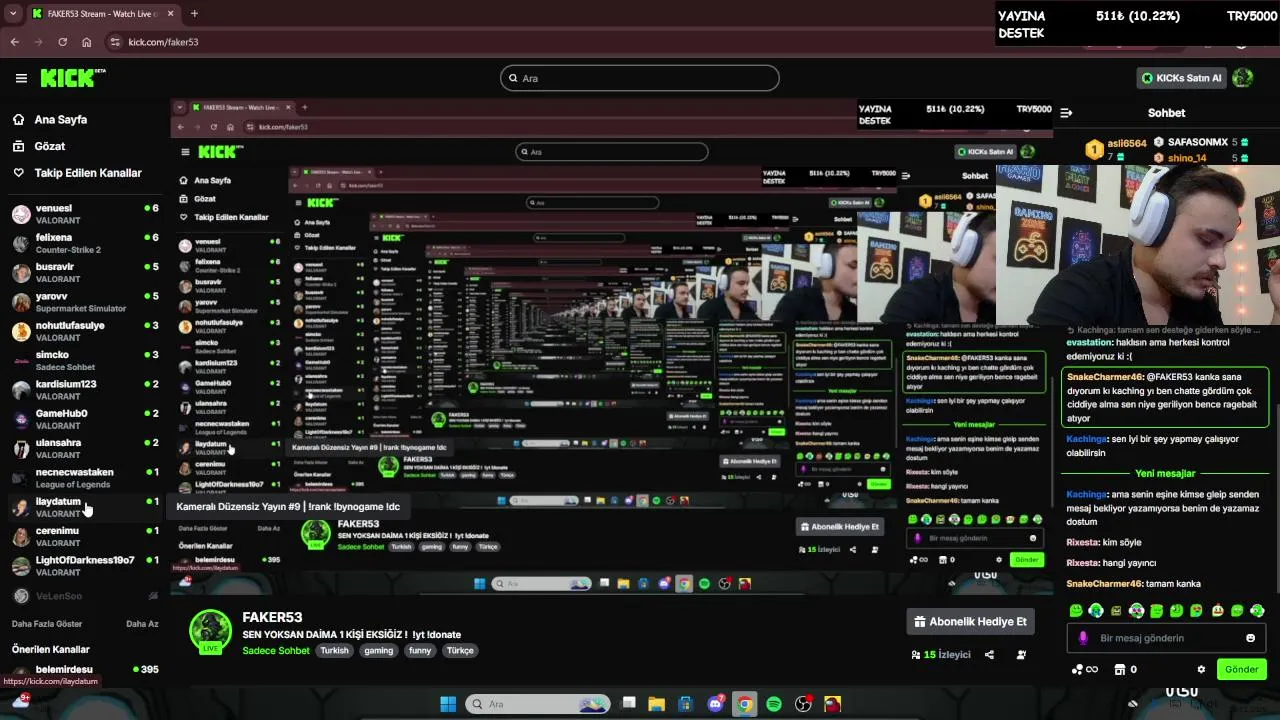The height and width of the screenshot is (720, 1280).
Task: Click the Chrome taskbar icon
Action: click(744, 704)
